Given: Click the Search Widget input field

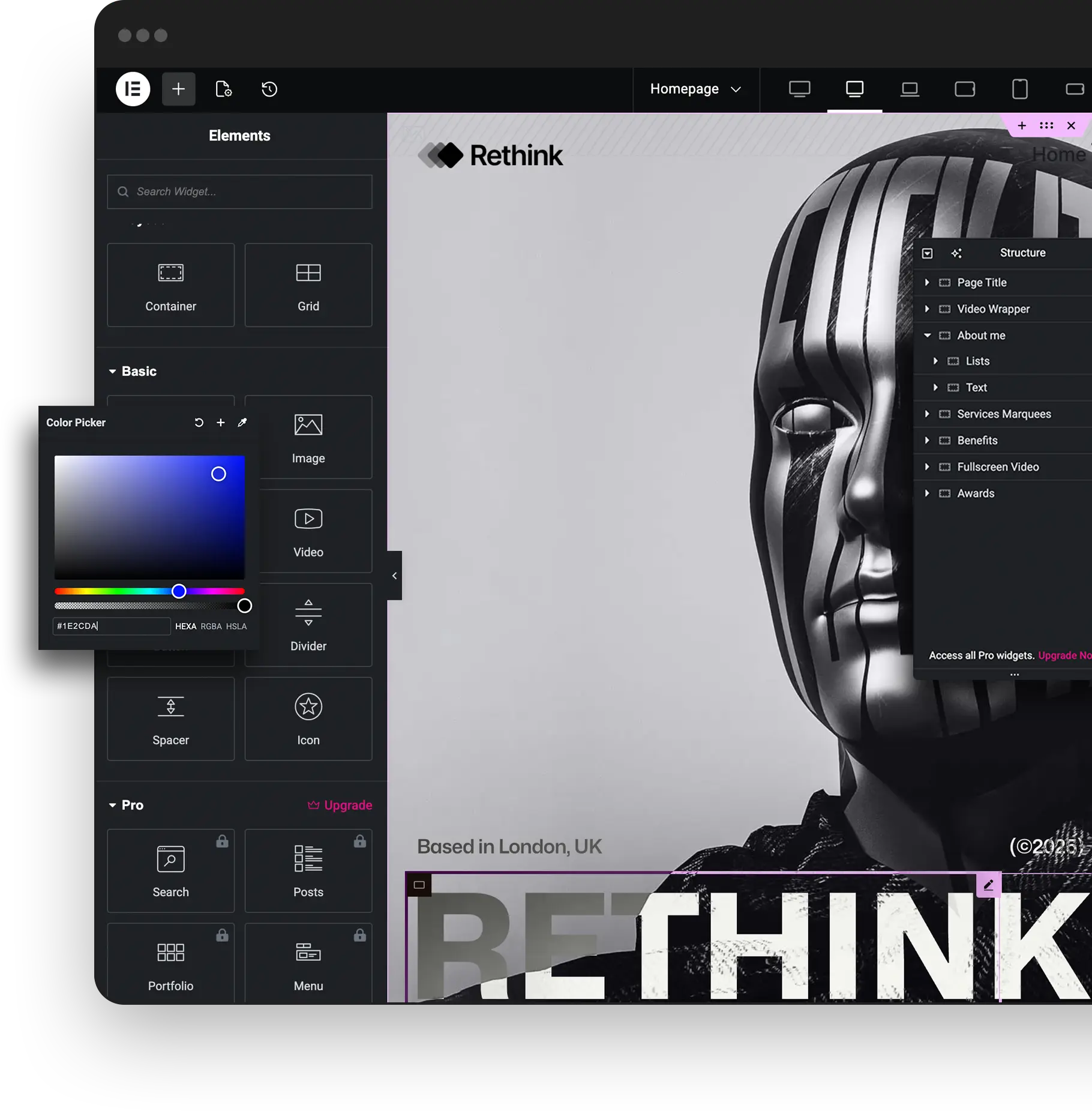Looking at the screenshot, I should click(x=239, y=191).
